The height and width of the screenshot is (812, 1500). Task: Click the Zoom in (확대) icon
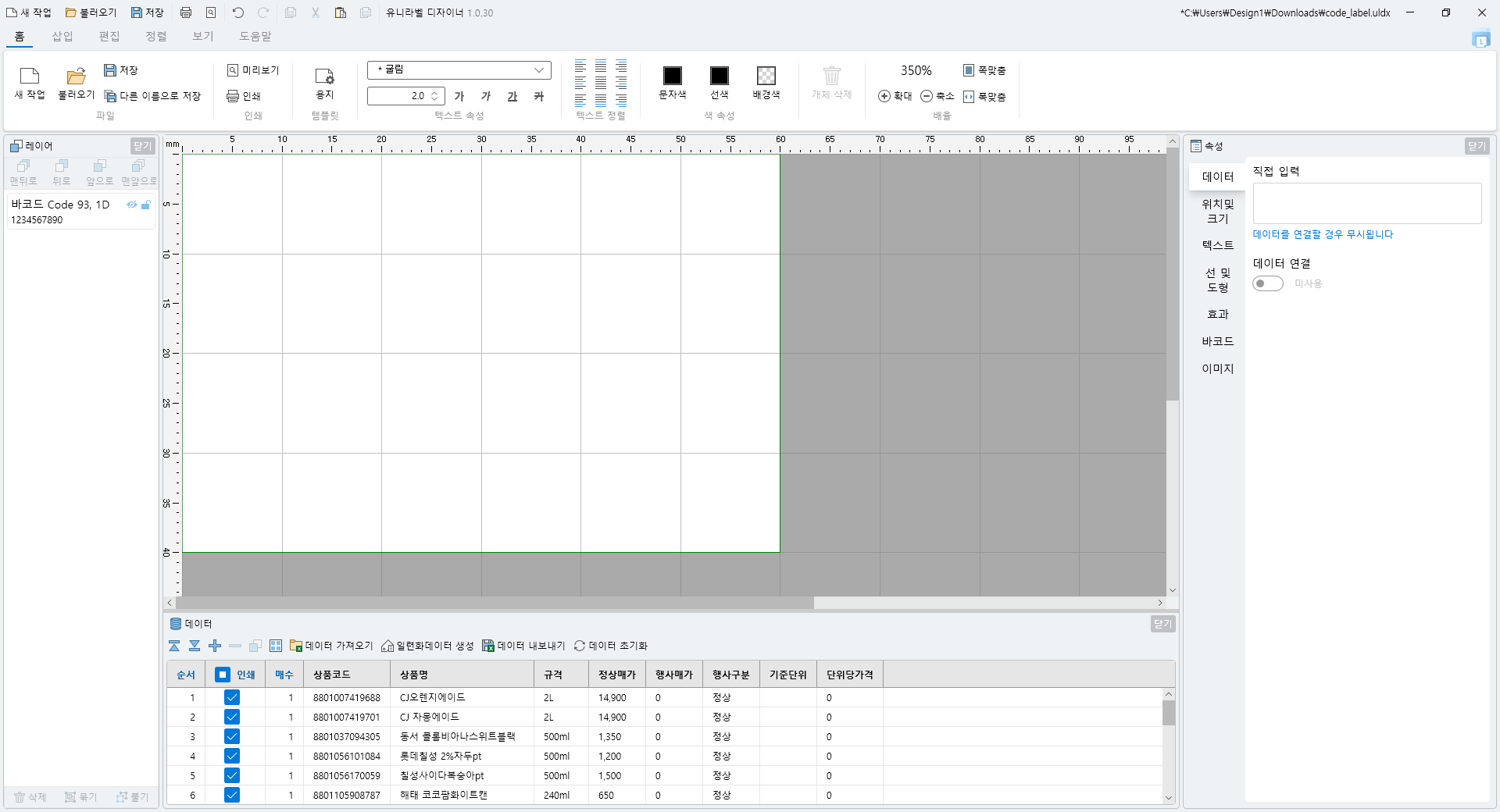click(884, 96)
